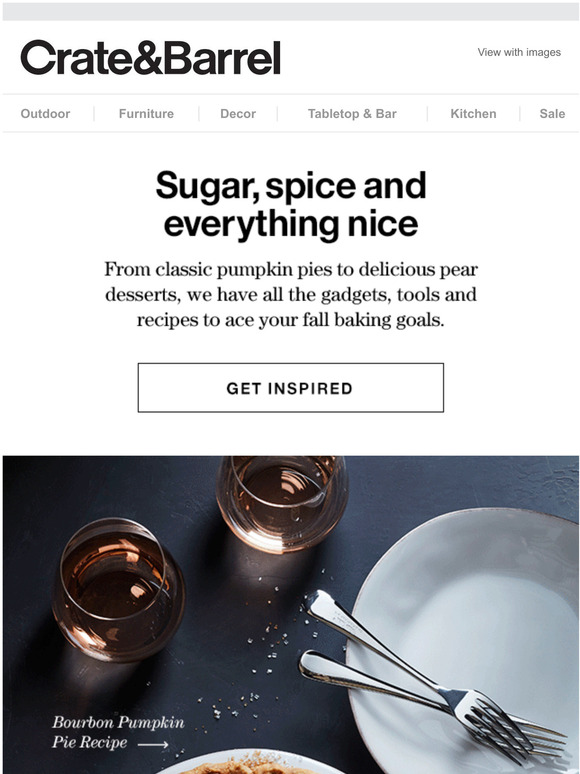
Task: Click the Sugar, spice and everything nice headline
Action: 290,204
